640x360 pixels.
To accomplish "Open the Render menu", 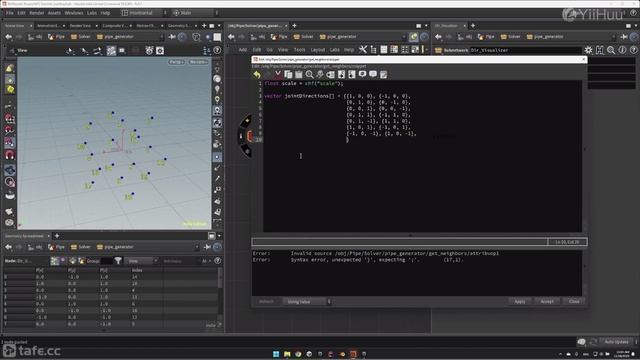I will pos(36,13).
